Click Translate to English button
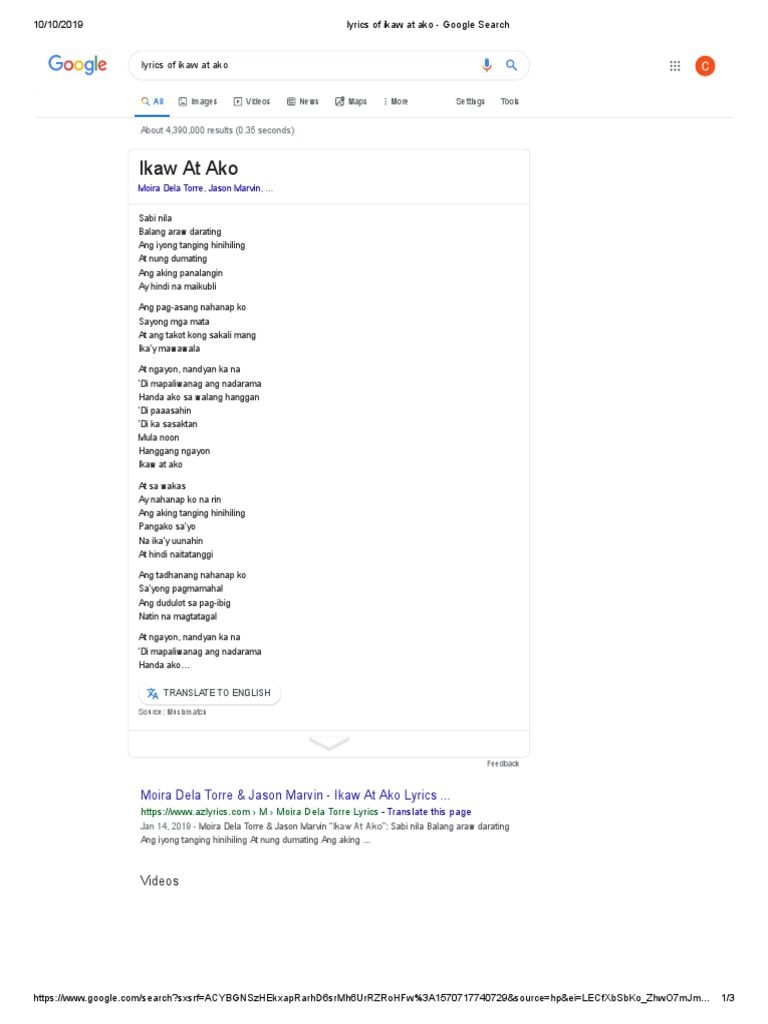 click(209, 693)
